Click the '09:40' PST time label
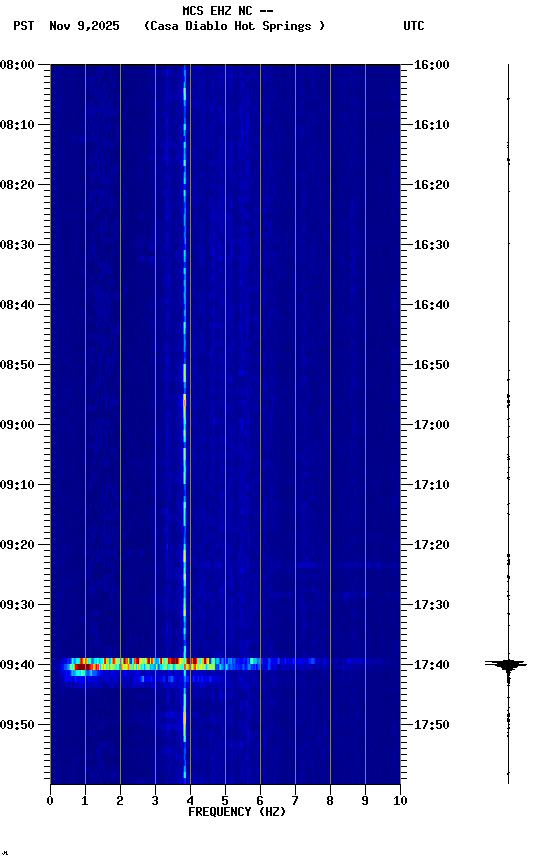 [17, 665]
